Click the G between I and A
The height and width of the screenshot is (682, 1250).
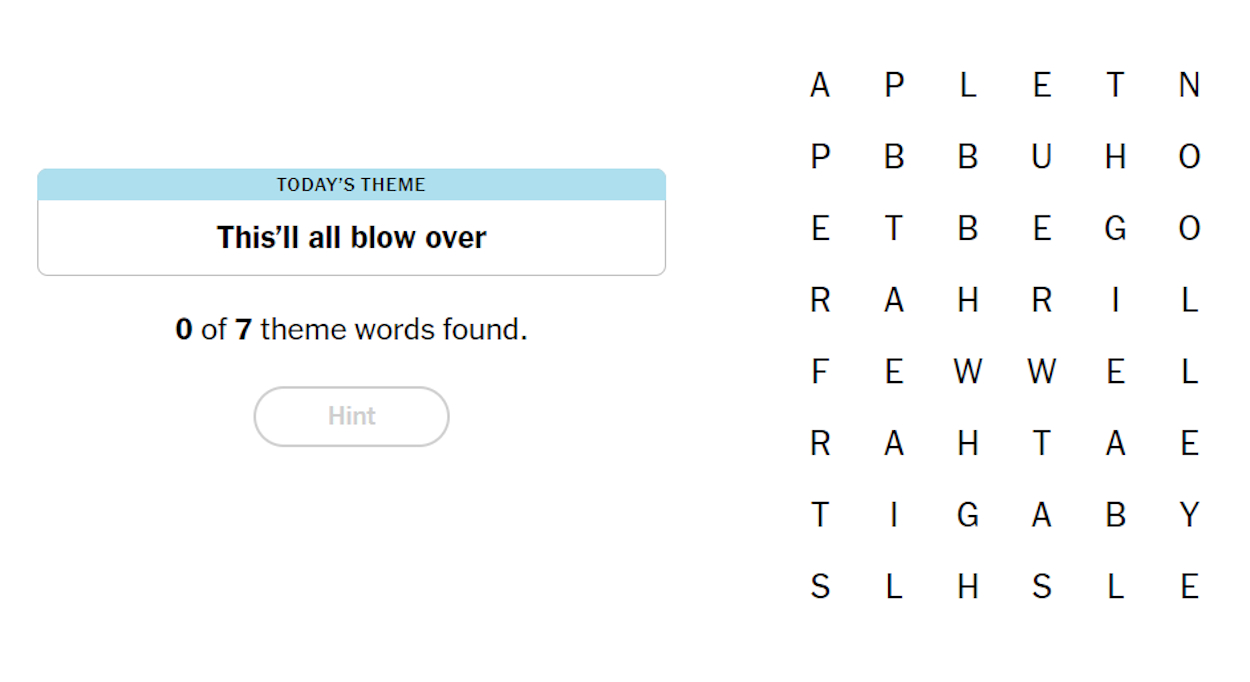pyautogui.click(x=968, y=515)
